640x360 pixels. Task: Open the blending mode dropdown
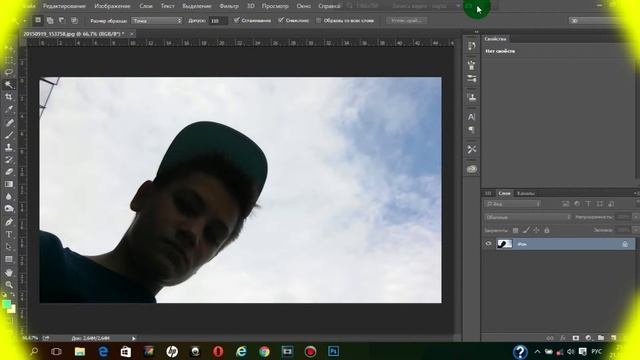(x=528, y=217)
